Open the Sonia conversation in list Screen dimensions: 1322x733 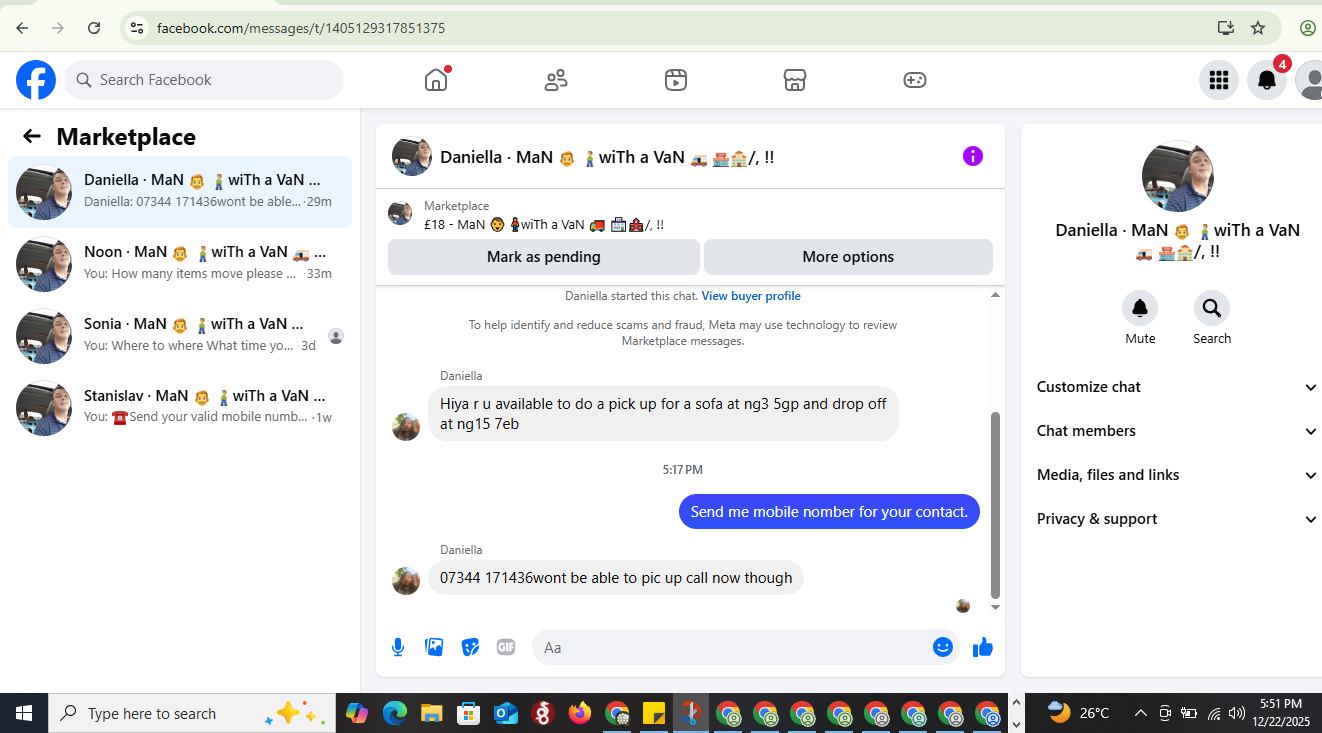coord(180,336)
